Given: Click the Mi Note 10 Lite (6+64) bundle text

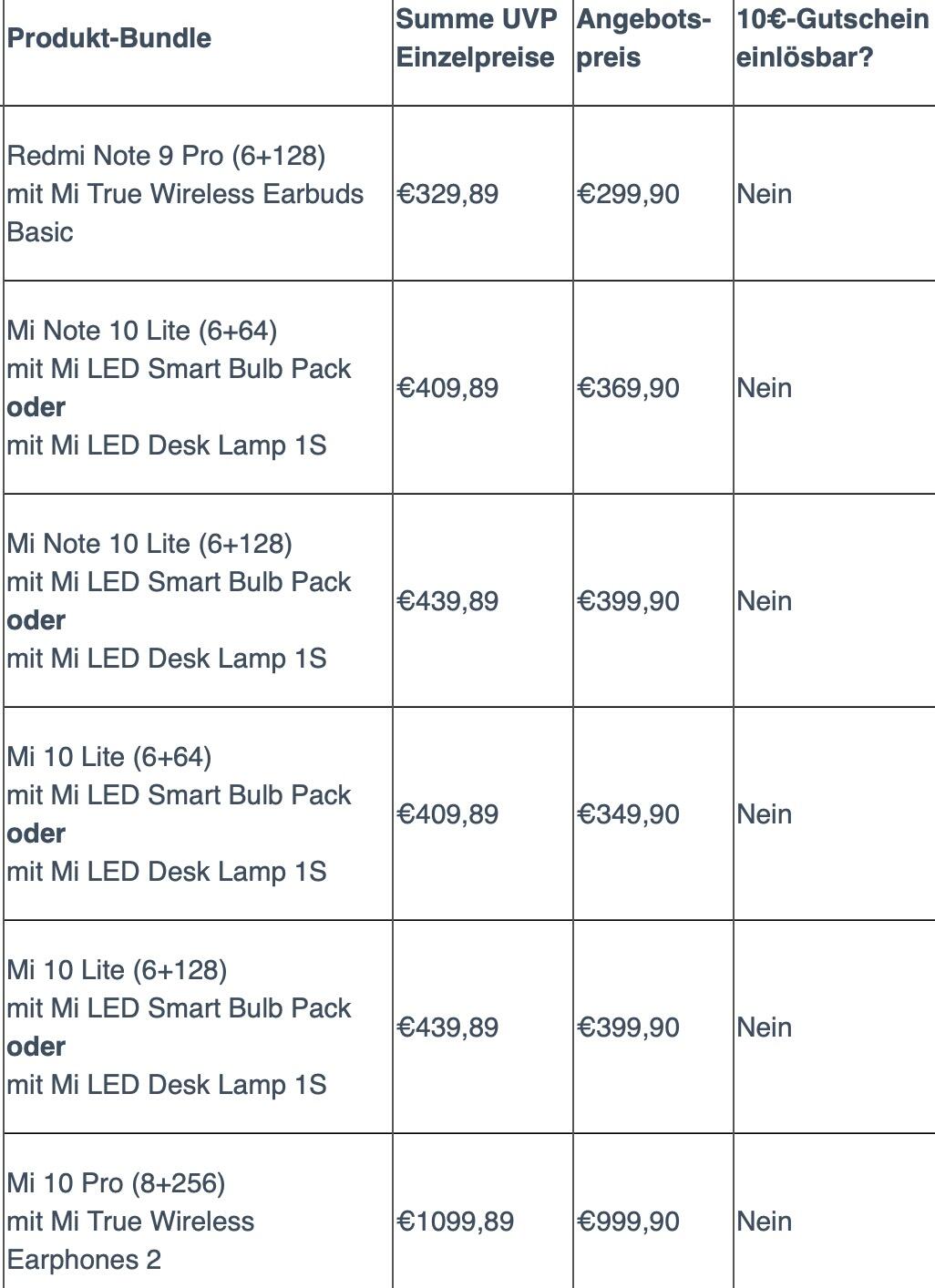Looking at the screenshot, I should 142,330.
